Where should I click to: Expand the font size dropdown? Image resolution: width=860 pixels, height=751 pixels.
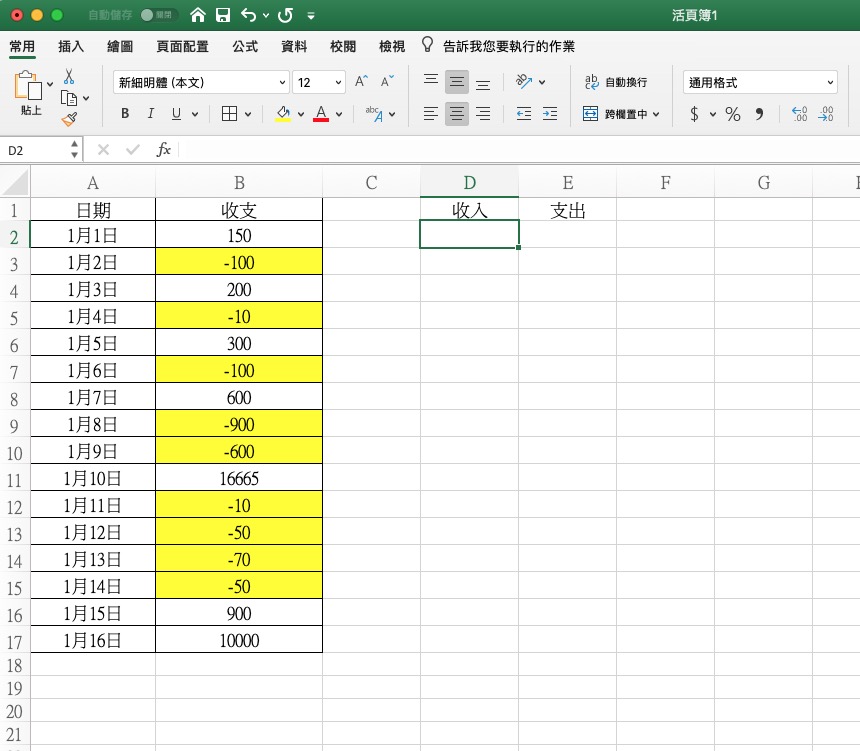338,82
